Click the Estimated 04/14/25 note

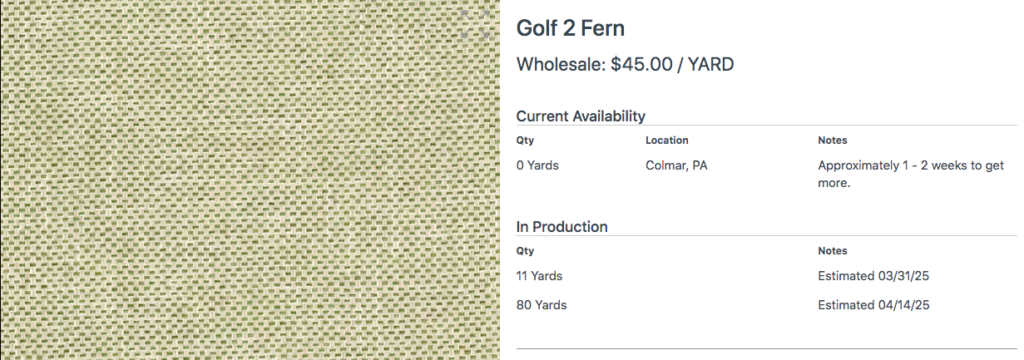(873, 305)
